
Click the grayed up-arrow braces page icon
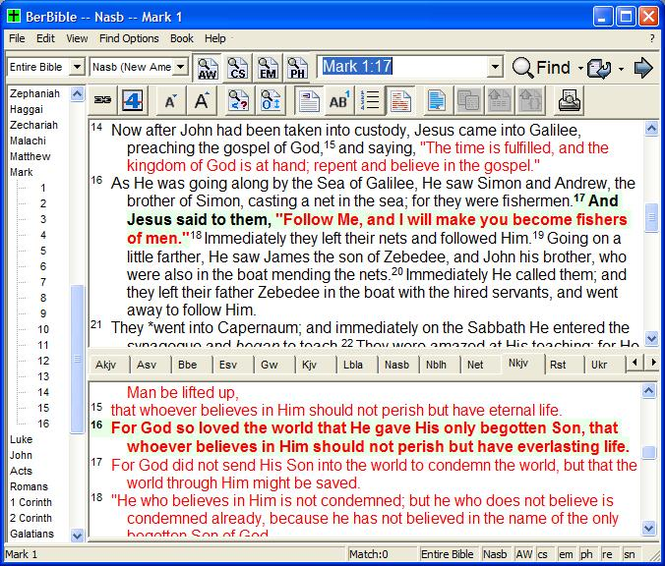(530, 100)
